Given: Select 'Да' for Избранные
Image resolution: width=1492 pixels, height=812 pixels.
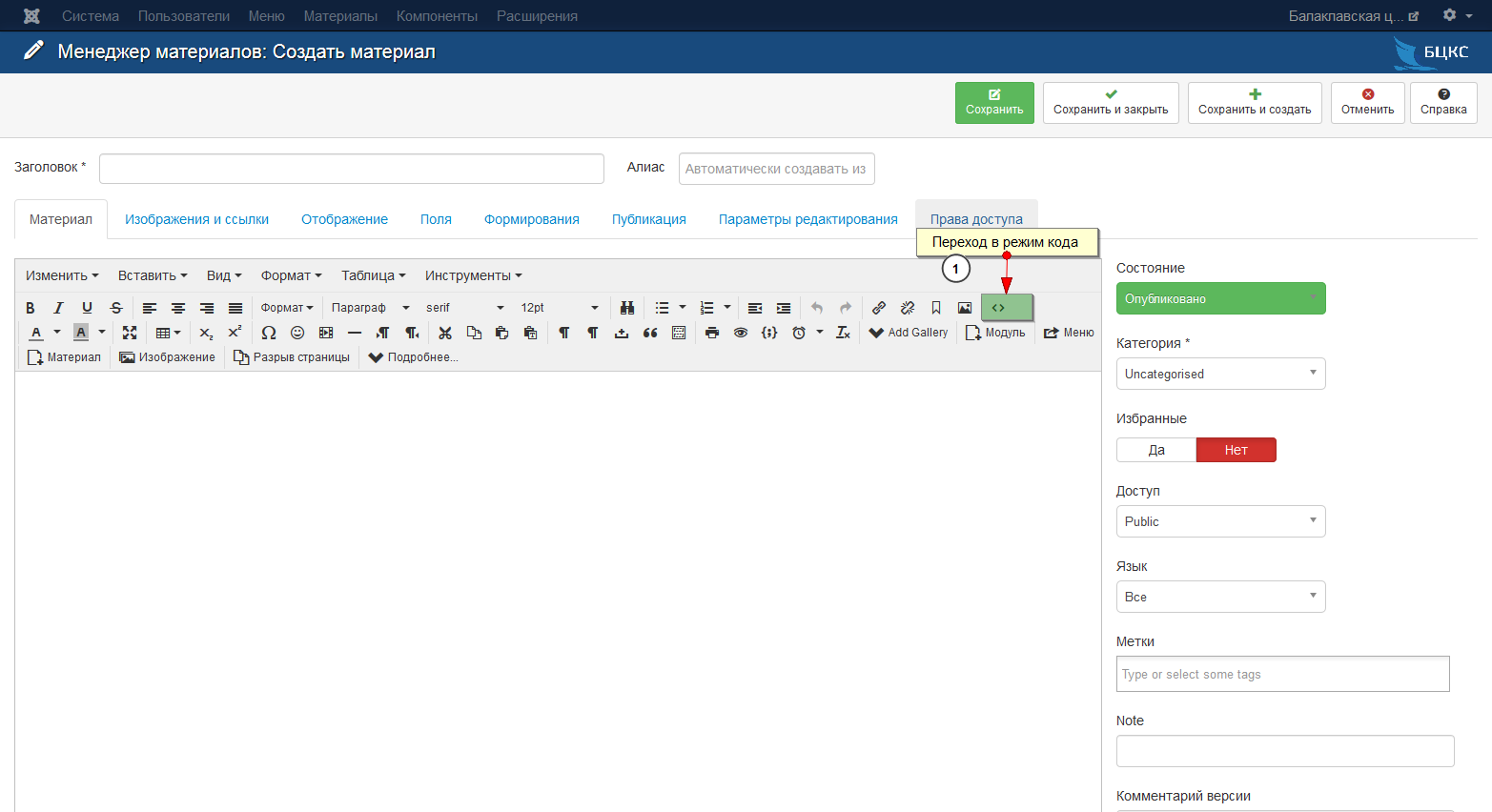Looking at the screenshot, I should pos(1156,450).
